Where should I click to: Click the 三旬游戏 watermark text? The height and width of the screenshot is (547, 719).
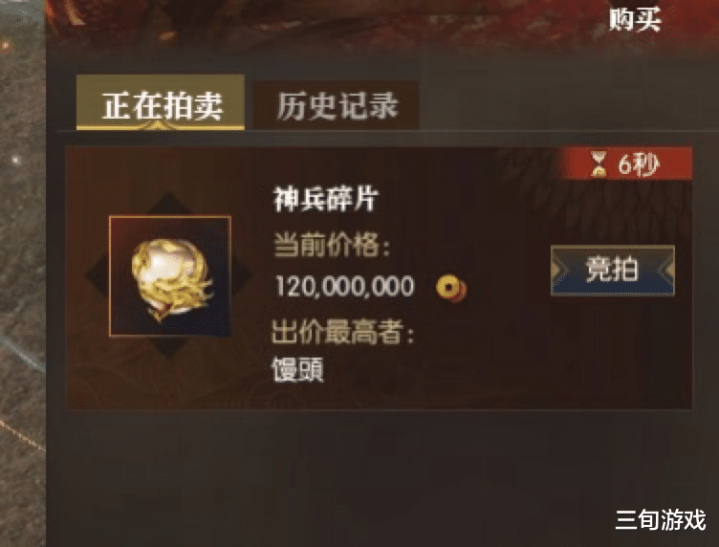(661, 520)
